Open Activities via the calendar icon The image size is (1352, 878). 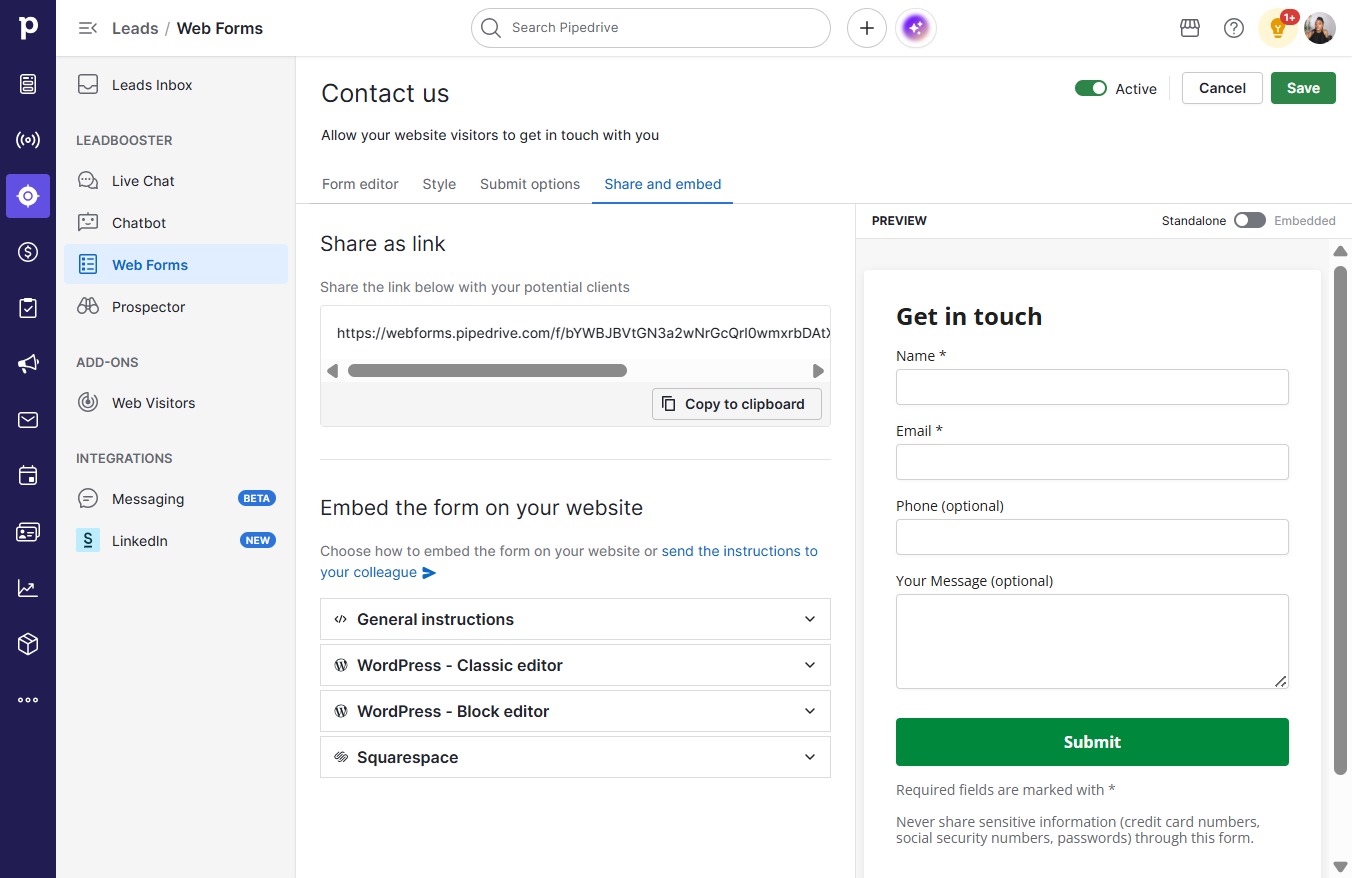pos(28,476)
